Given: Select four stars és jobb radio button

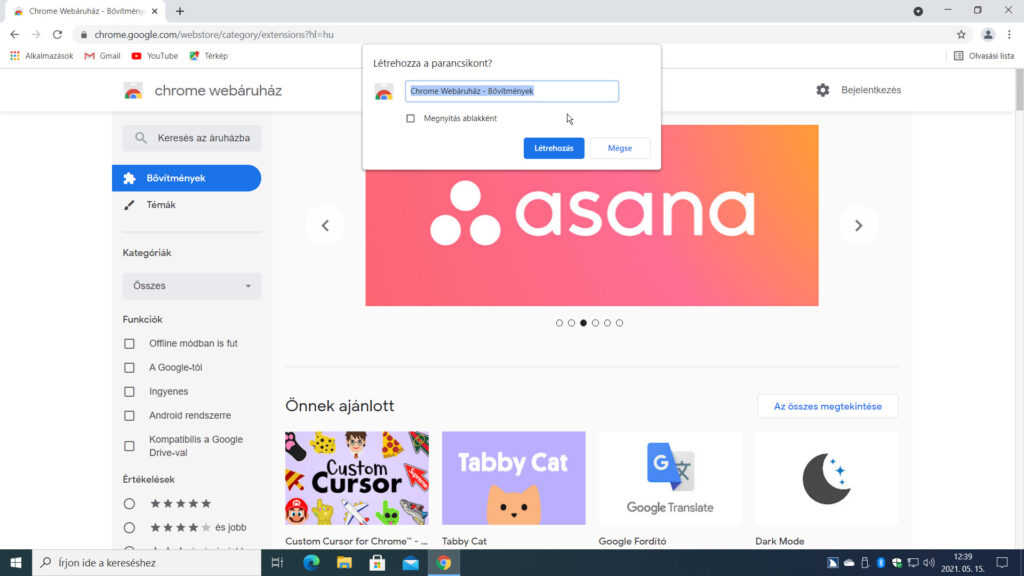Looking at the screenshot, I should coord(129,528).
